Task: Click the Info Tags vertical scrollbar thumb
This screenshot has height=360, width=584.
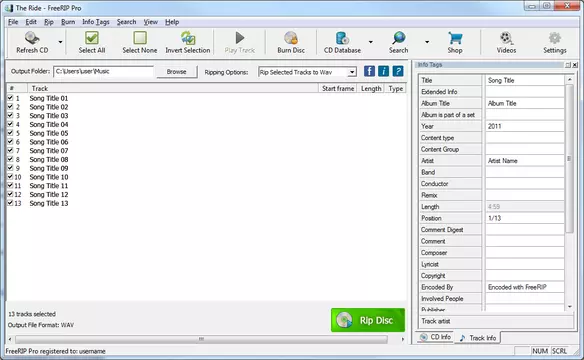Action: [569, 159]
